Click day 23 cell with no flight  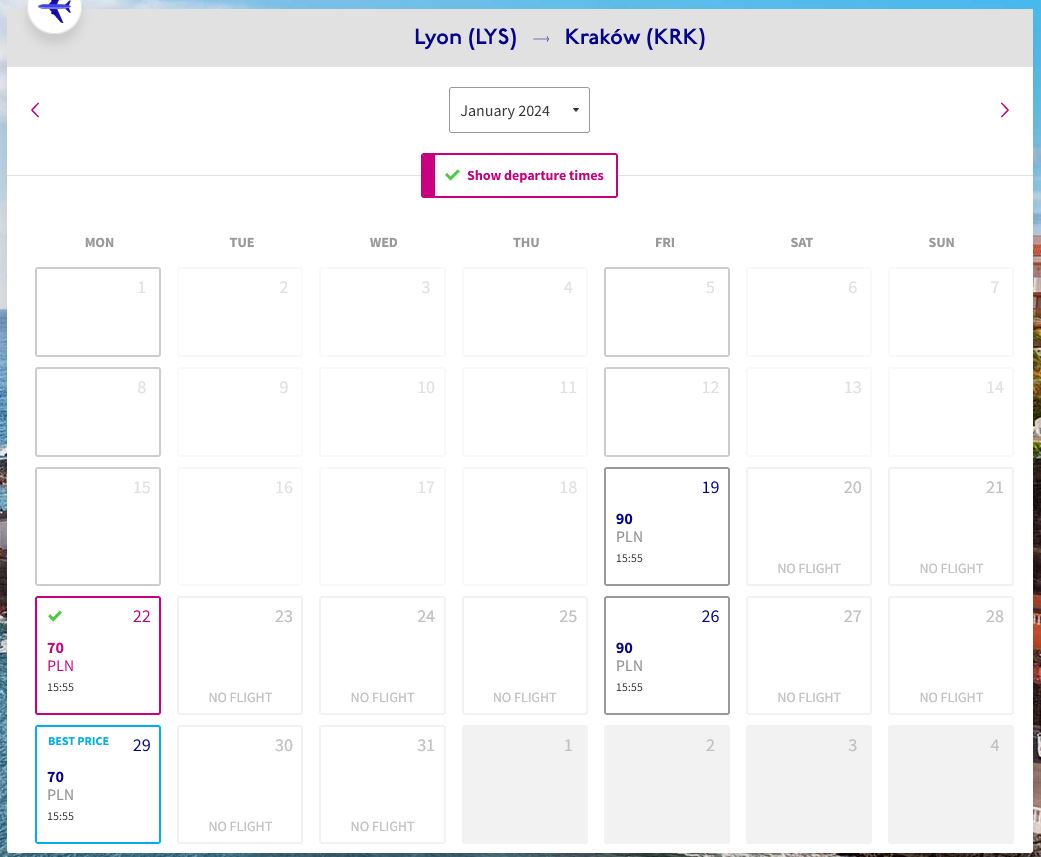click(240, 655)
